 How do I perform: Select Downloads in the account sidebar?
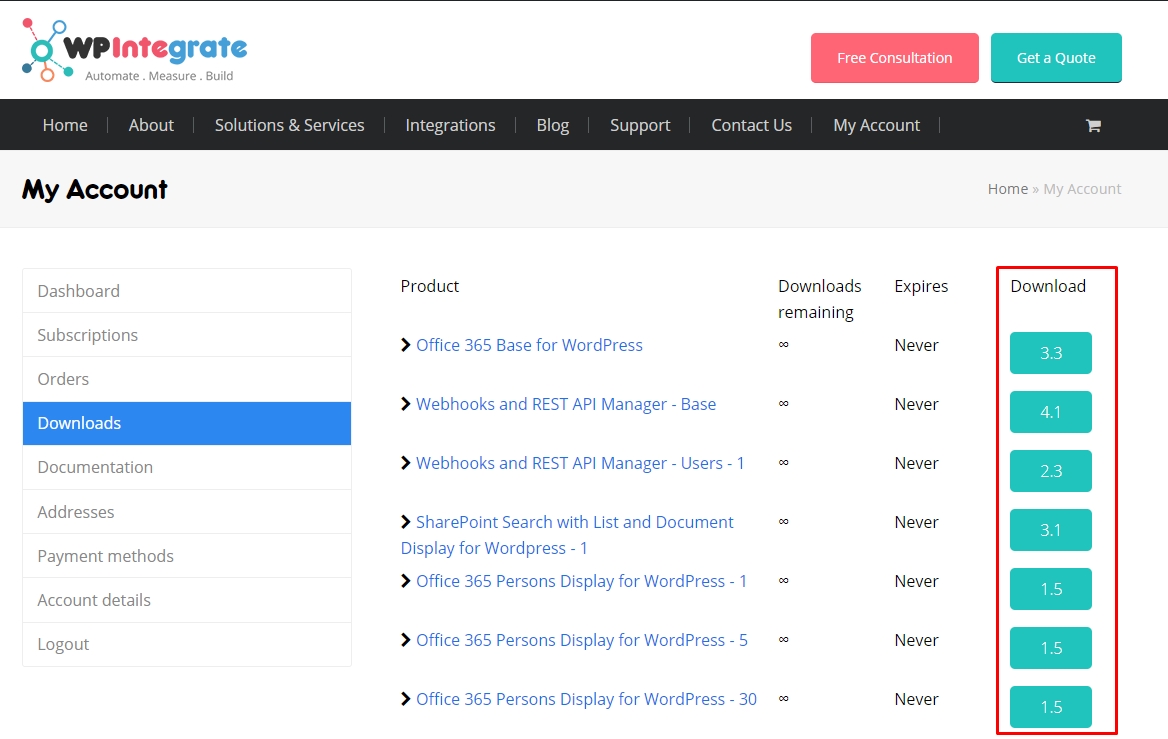187,423
